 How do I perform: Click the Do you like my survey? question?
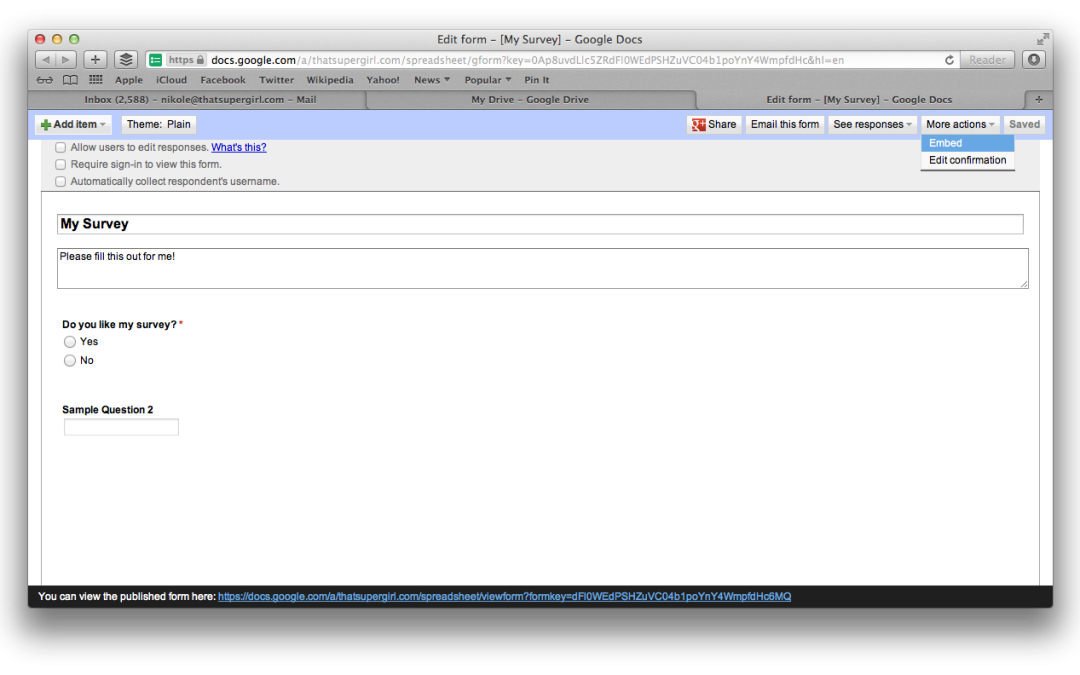coord(120,324)
